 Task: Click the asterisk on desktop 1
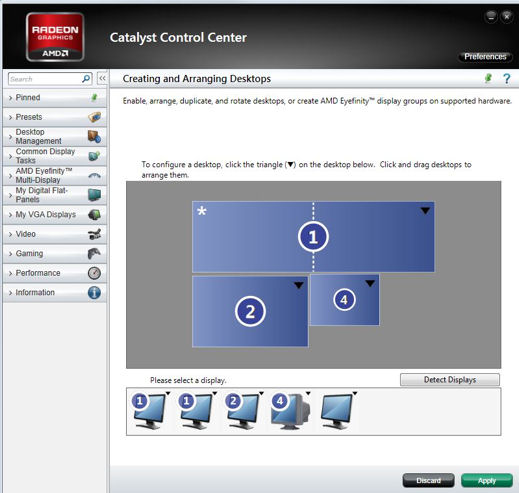tap(202, 211)
